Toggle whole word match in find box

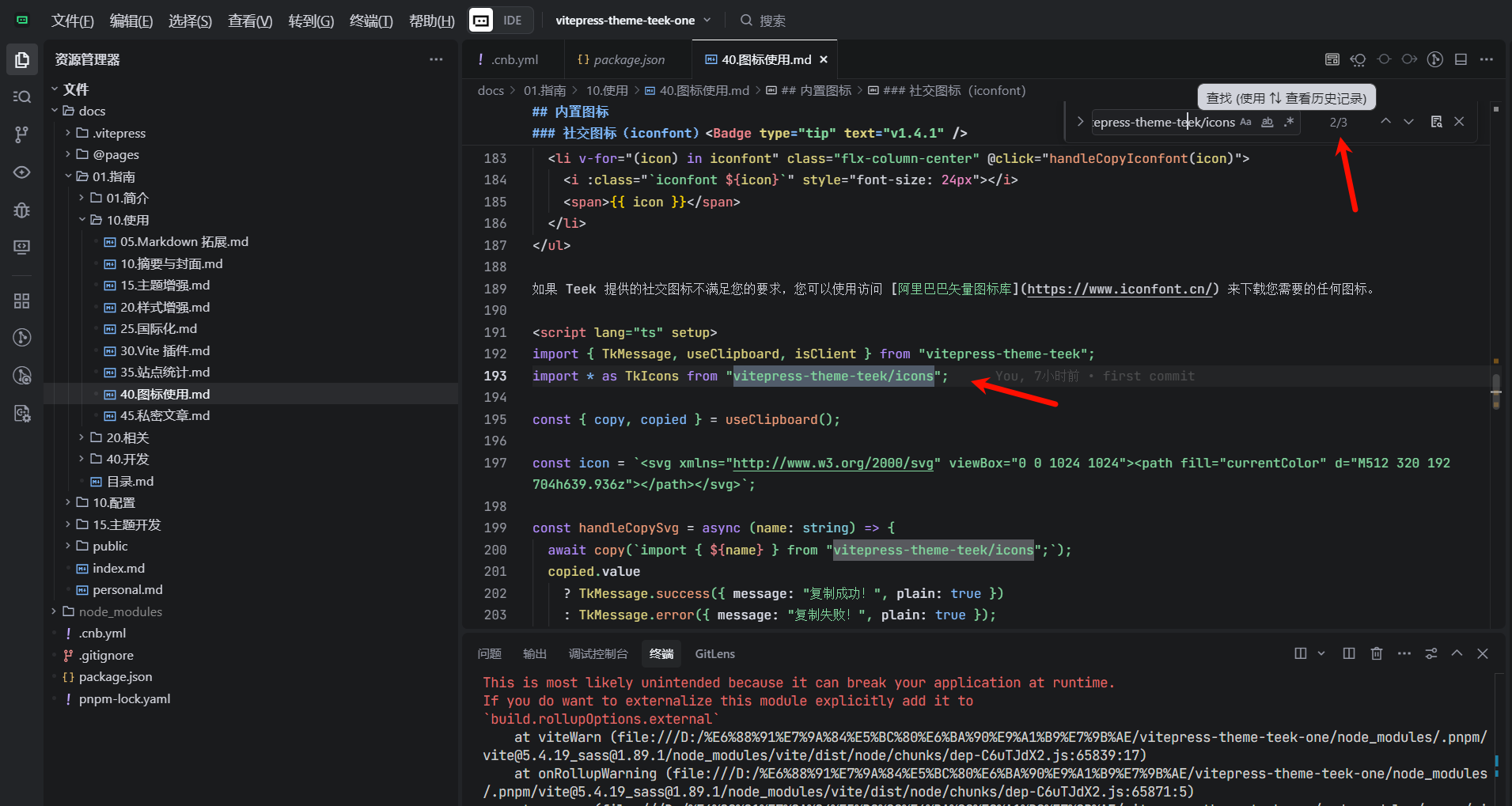tap(1267, 122)
